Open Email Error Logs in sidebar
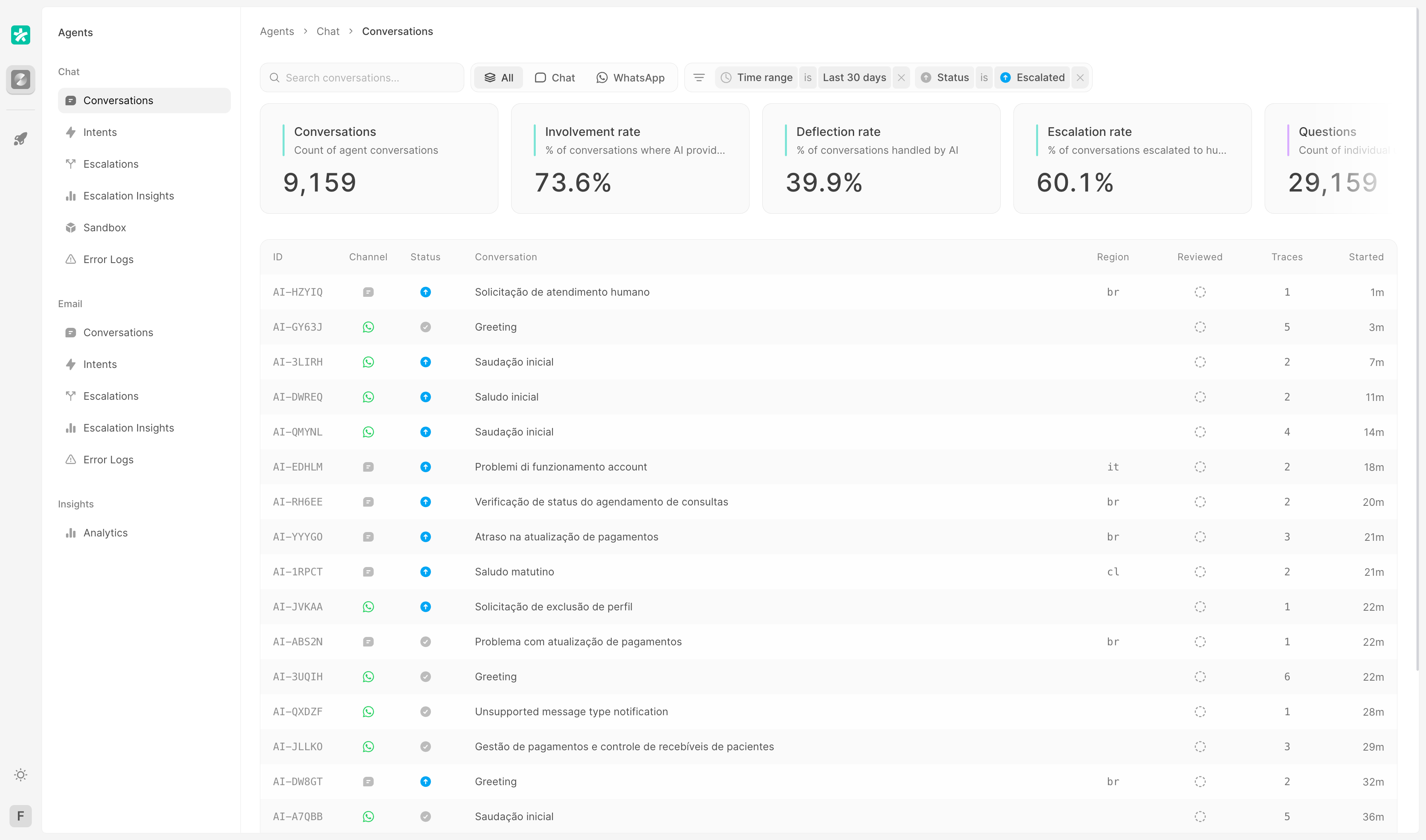 [144, 460]
